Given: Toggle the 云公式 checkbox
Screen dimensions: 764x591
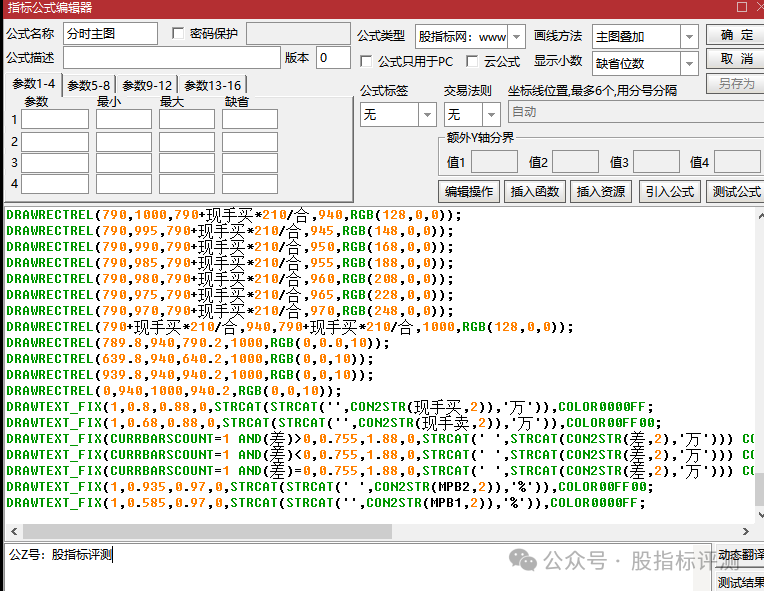Looking at the screenshot, I should tap(472, 61).
